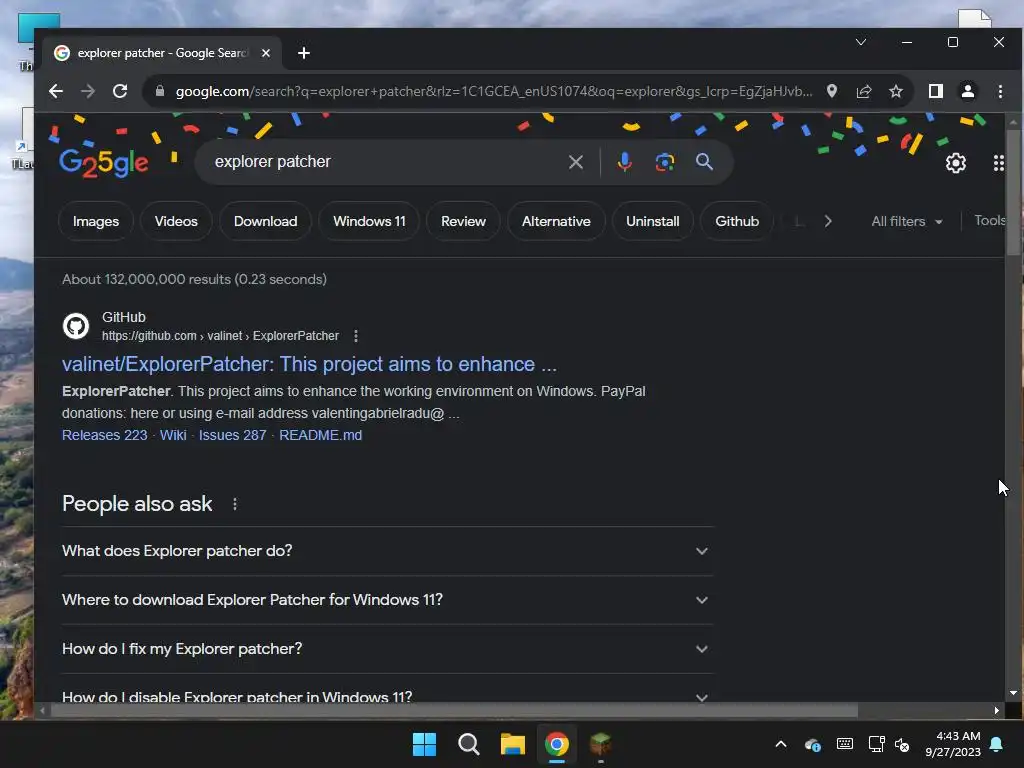Open Chrome side panel

click(x=935, y=91)
